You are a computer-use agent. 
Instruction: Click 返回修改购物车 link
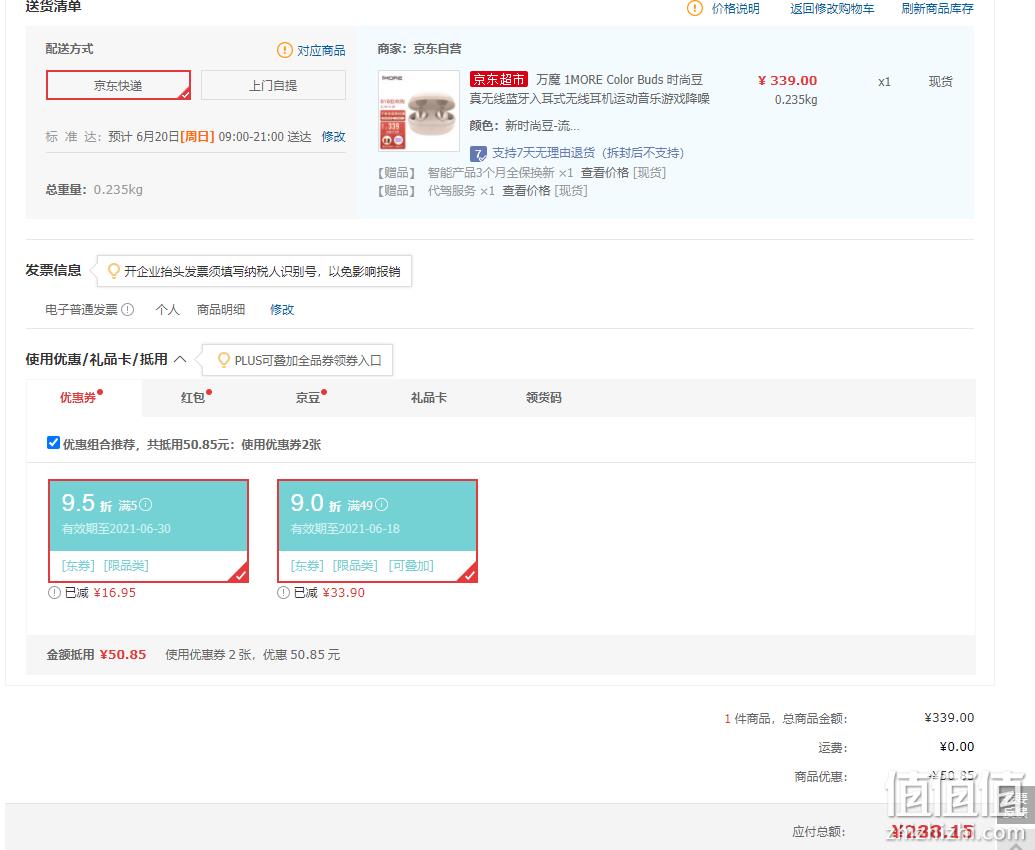click(x=832, y=9)
